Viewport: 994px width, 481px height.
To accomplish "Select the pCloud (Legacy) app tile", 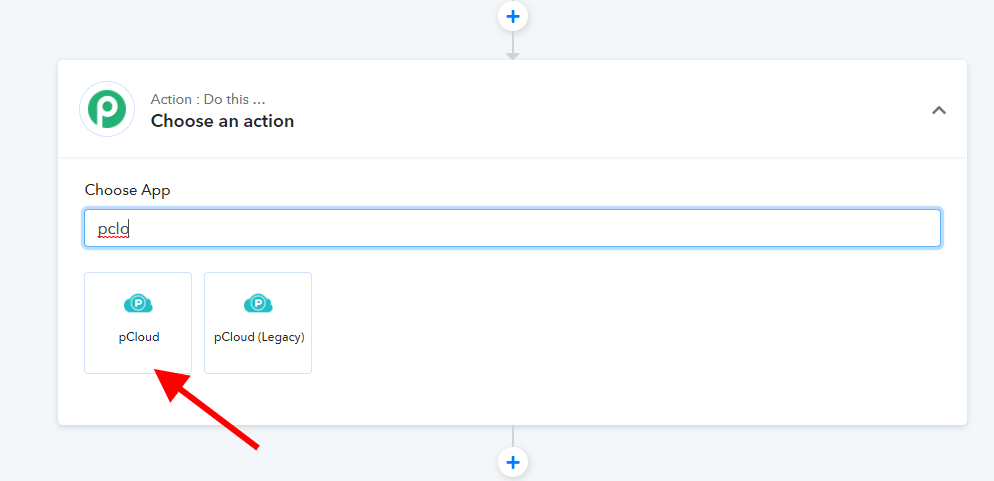I will tap(258, 323).
